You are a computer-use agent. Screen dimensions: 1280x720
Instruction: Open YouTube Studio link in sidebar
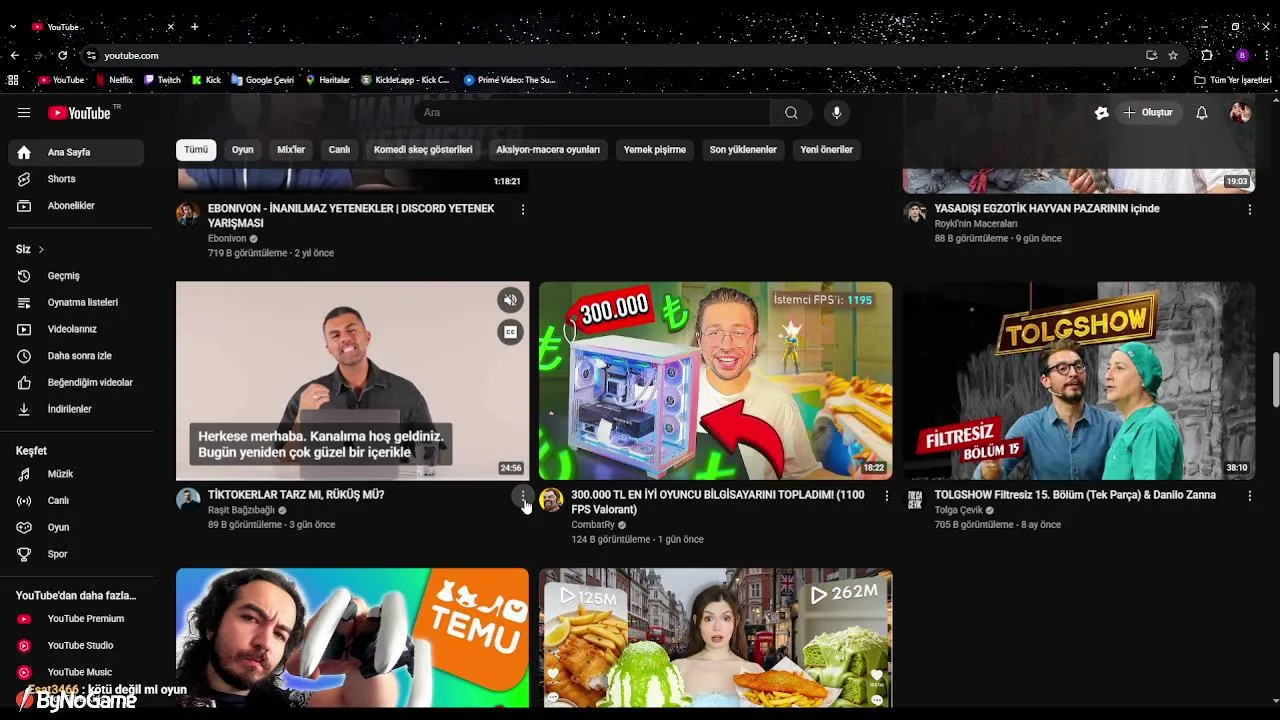click(76, 646)
